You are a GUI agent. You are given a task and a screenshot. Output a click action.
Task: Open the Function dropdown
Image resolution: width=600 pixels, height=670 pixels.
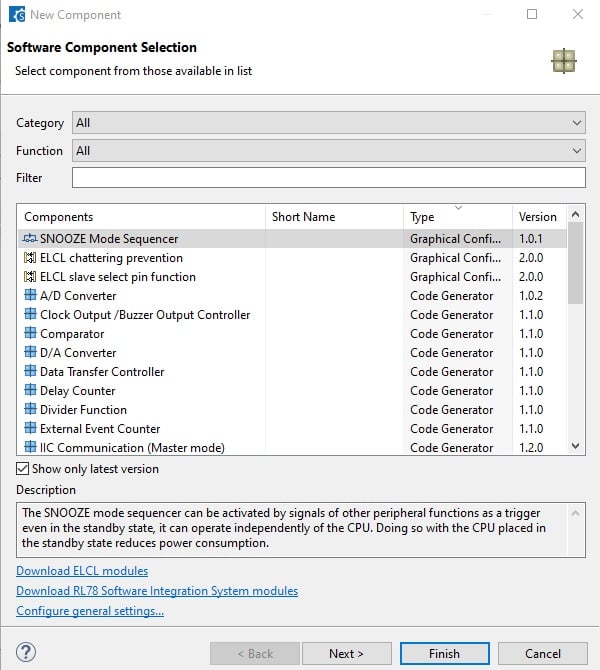[328, 151]
